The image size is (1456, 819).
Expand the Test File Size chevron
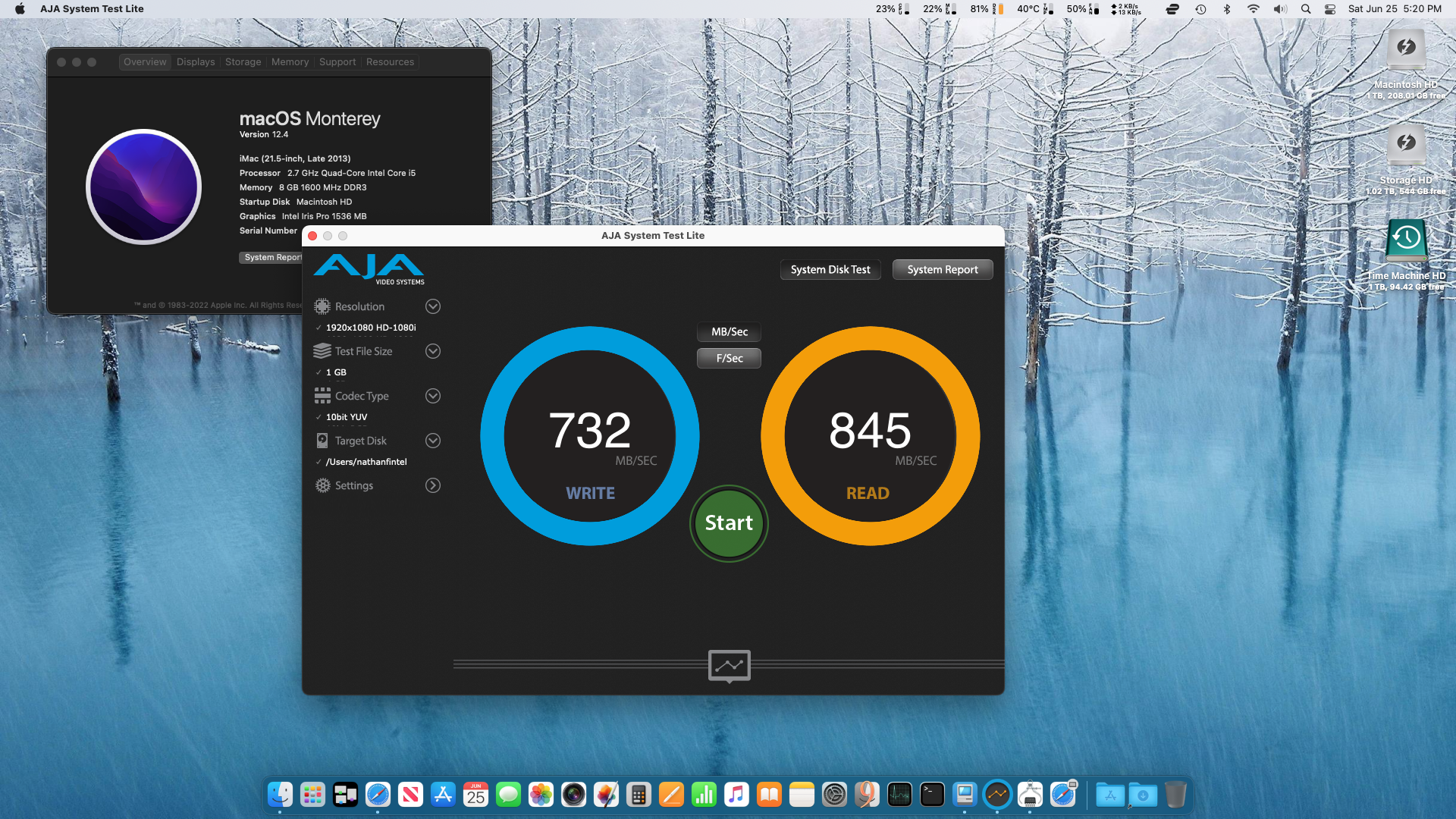point(433,351)
